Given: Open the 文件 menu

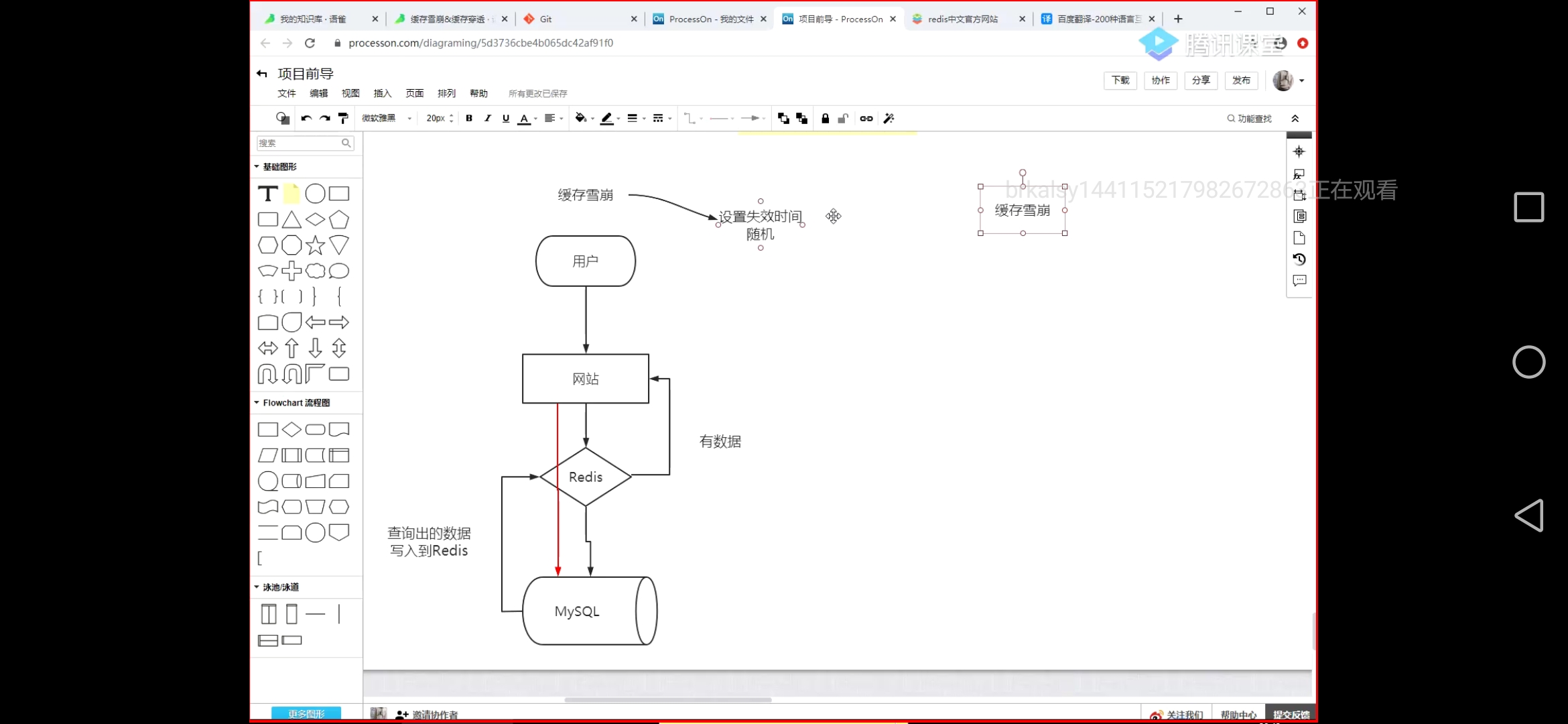Looking at the screenshot, I should (287, 93).
